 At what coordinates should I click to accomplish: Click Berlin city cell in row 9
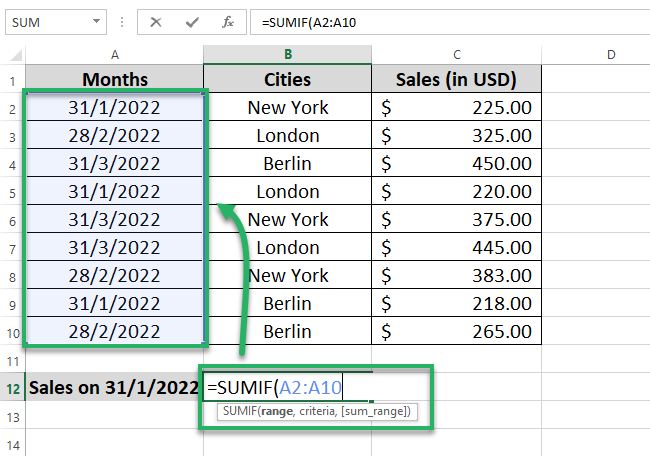pos(288,303)
